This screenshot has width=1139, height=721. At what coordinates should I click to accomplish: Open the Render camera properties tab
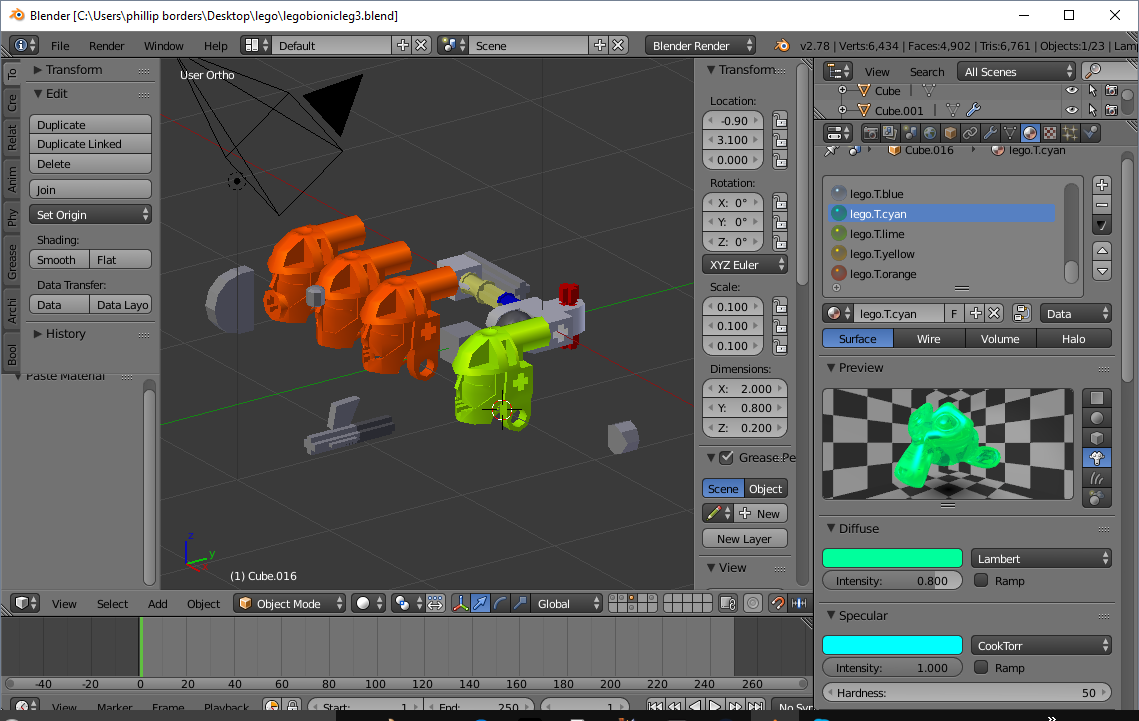click(x=870, y=133)
